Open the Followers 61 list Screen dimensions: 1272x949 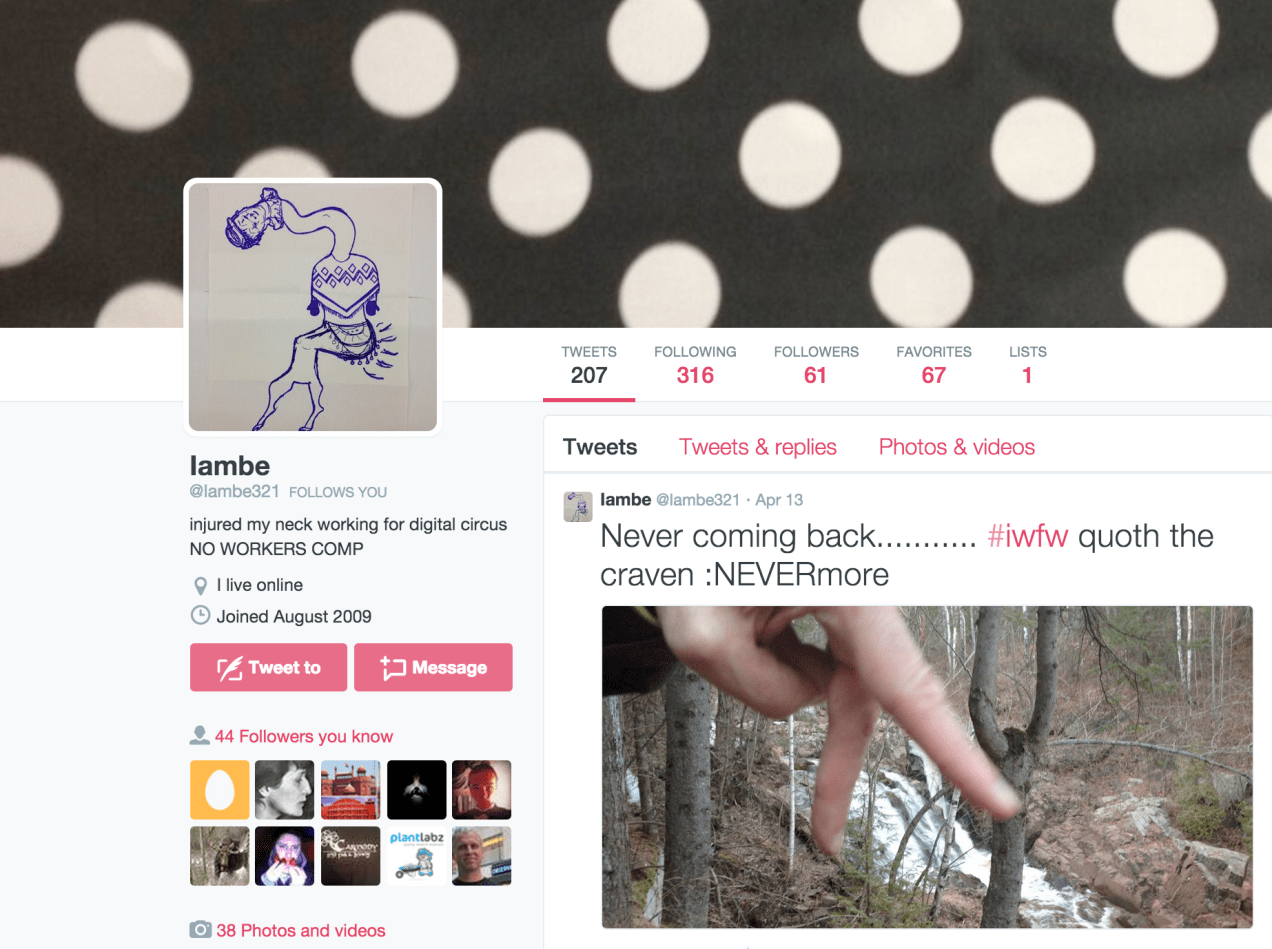[816, 366]
